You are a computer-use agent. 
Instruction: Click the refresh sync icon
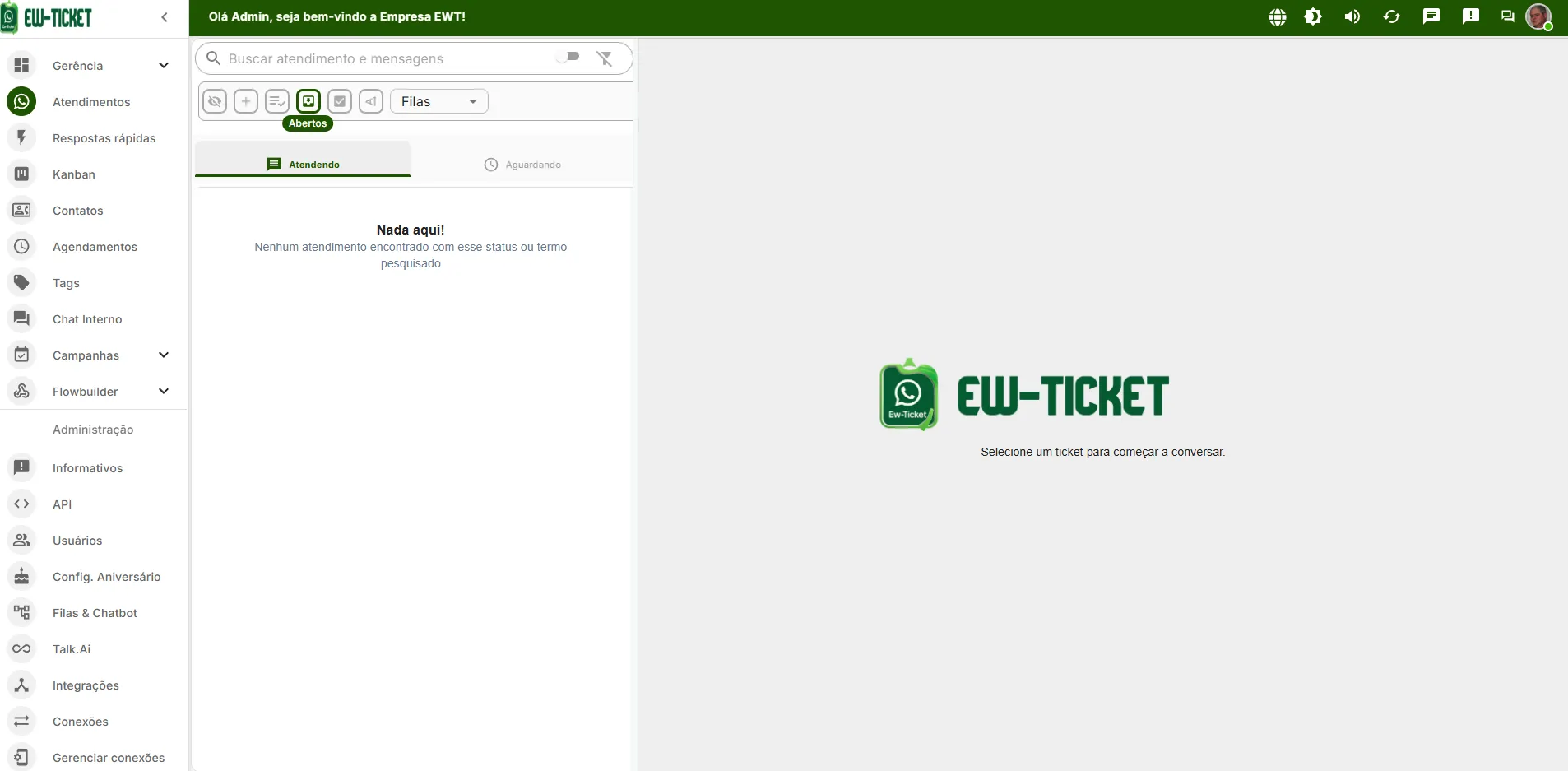1392,16
